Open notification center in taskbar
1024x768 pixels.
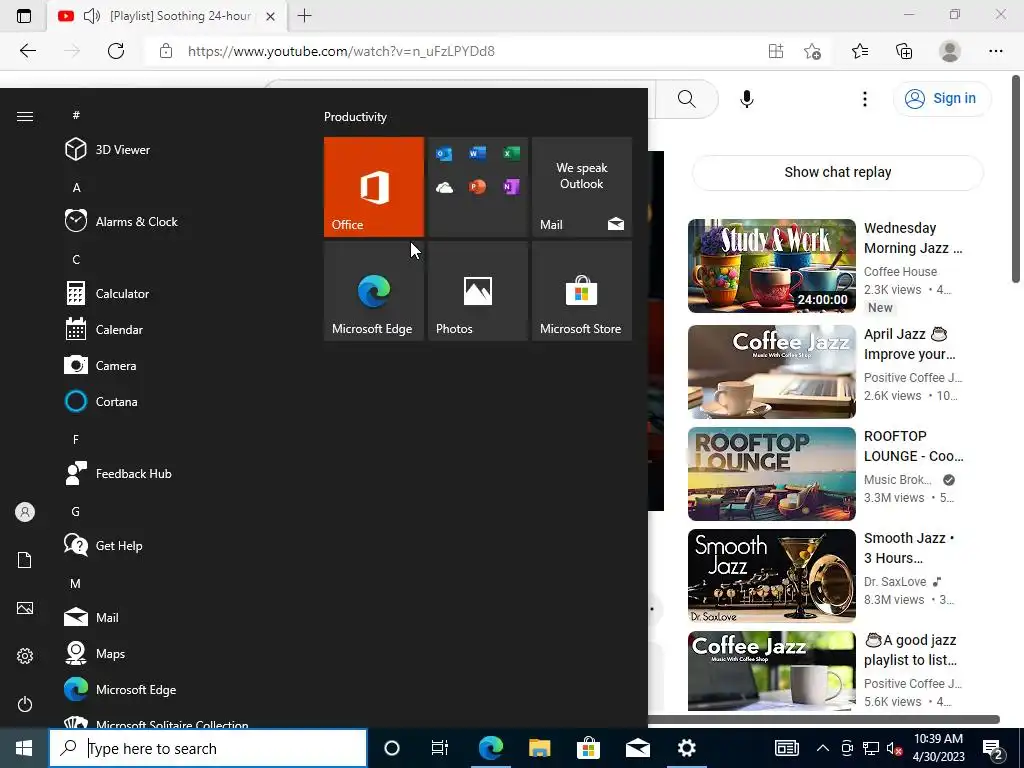click(x=993, y=749)
